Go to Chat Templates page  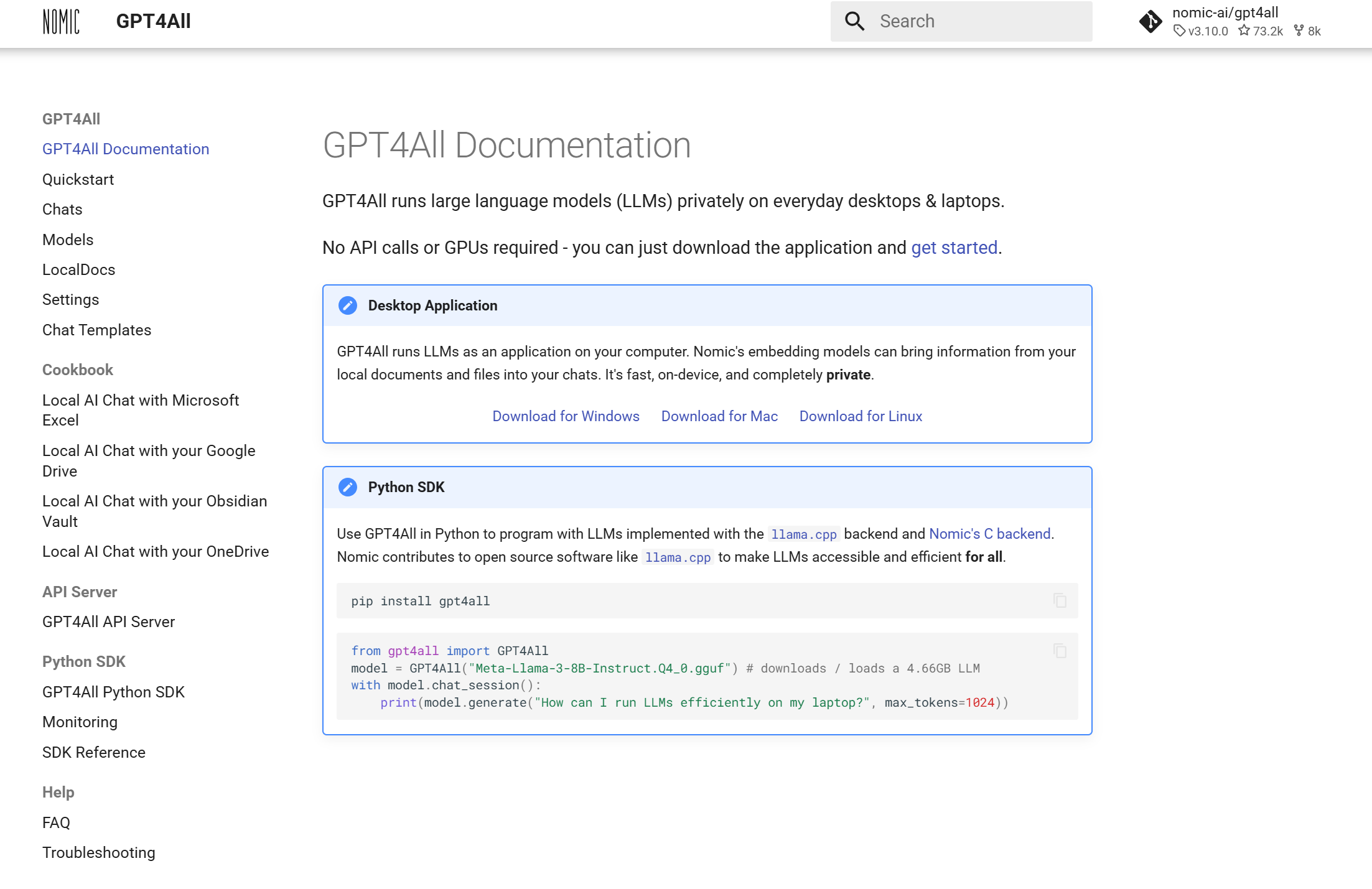pyautogui.click(x=96, y=330)
